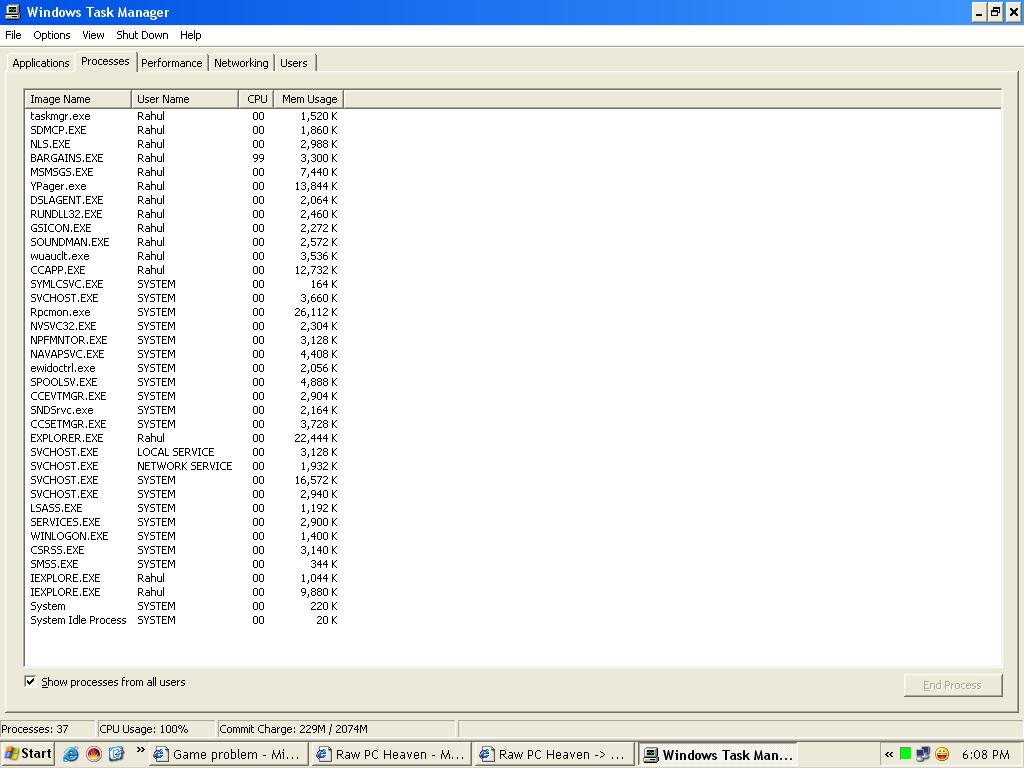Image resolution: width=1024 pixels, height=768 pixels.
Task: Switch to the Raw PC Heaven -> ... window
Action: [x=554, y=754]
